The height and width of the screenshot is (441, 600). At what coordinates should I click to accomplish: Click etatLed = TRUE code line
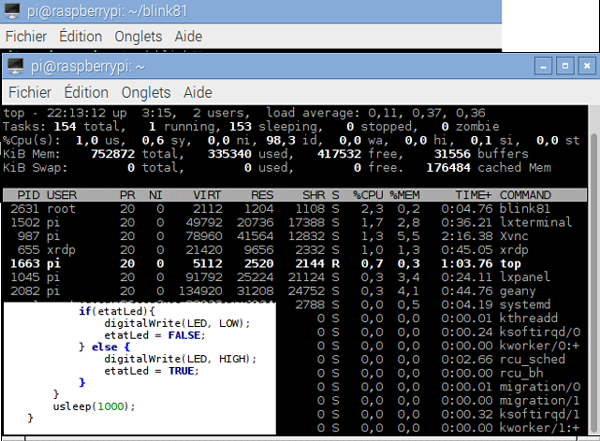click(152, 371)
